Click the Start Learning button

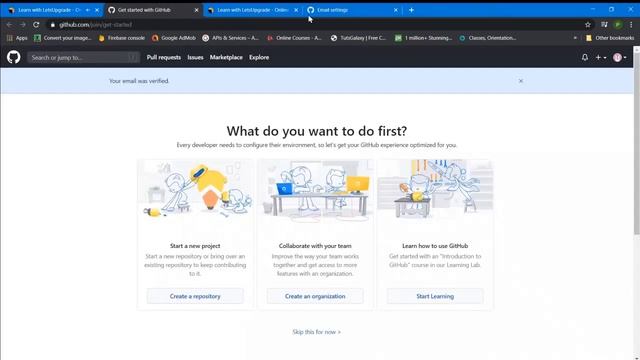coord(435,296)
